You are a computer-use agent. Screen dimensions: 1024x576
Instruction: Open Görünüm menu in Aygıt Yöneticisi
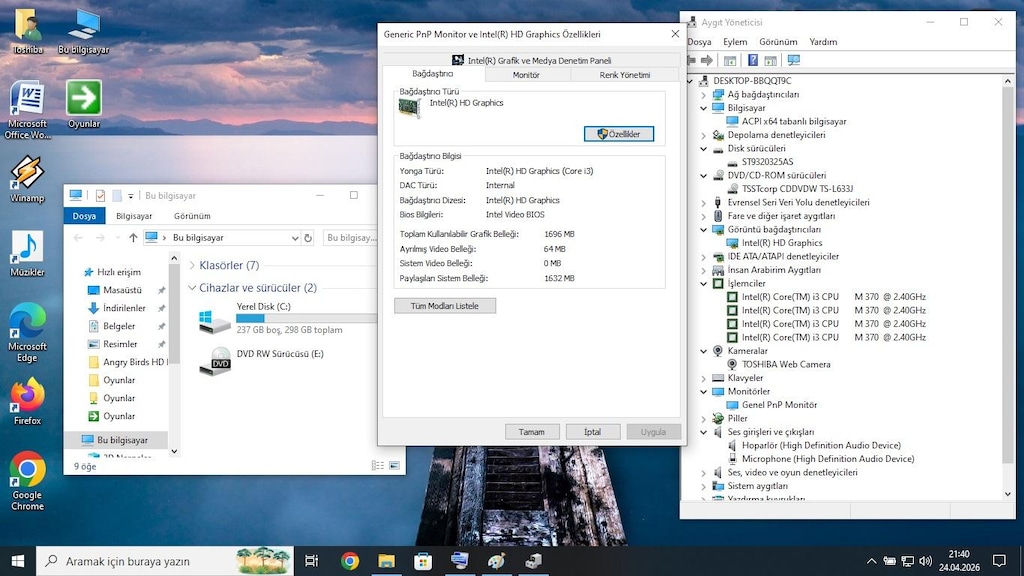click(x=778, y=42)
